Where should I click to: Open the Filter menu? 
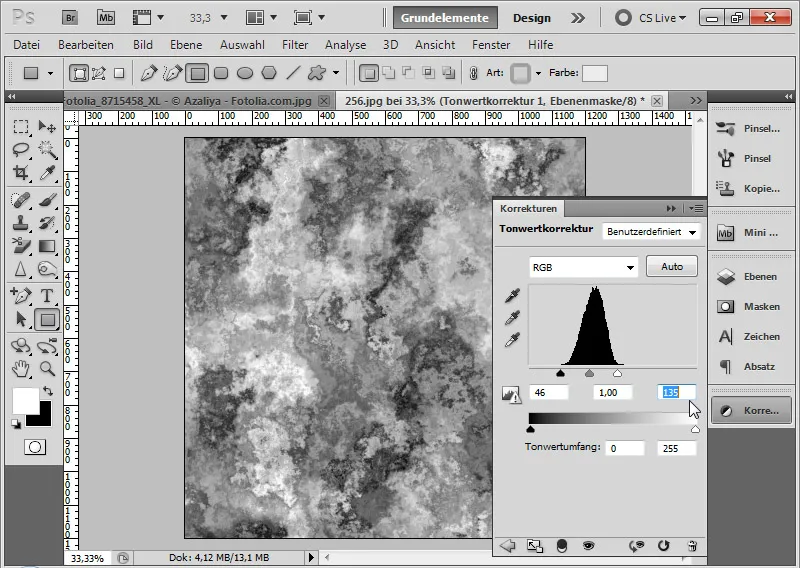coord(295,45)
